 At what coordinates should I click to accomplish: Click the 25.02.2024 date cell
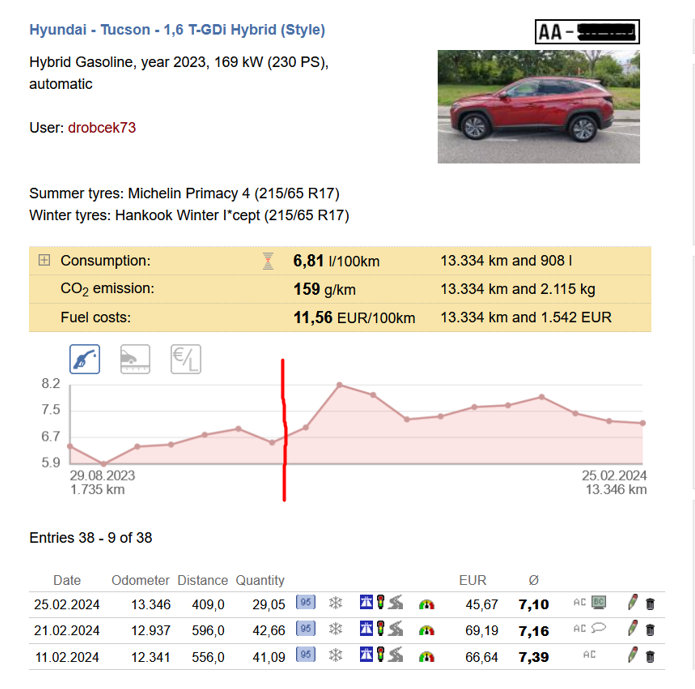coord(67,604)
